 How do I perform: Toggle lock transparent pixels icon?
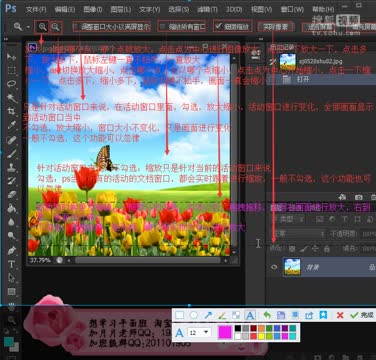pos(292,249)
